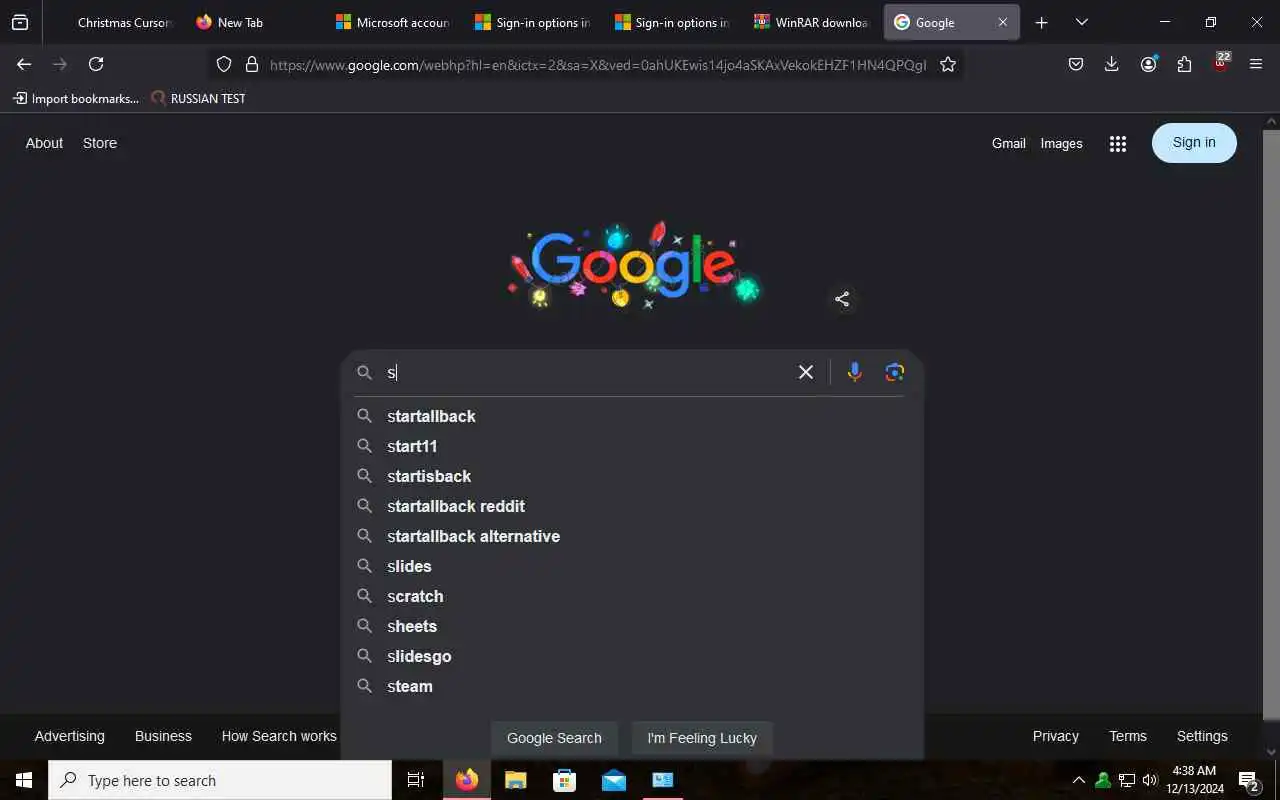Open the RUSSIAN TEST bookmark
1280x800 pixels.
[198, 98]
